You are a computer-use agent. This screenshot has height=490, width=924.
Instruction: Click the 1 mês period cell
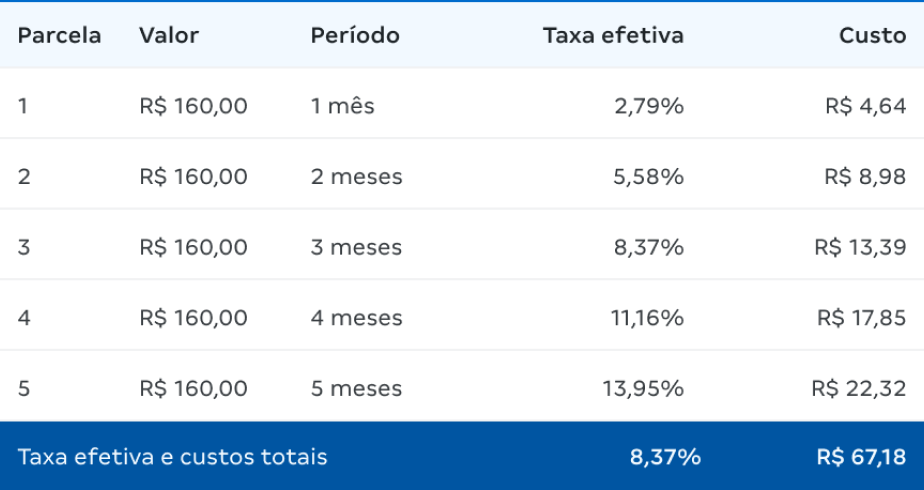343,106
